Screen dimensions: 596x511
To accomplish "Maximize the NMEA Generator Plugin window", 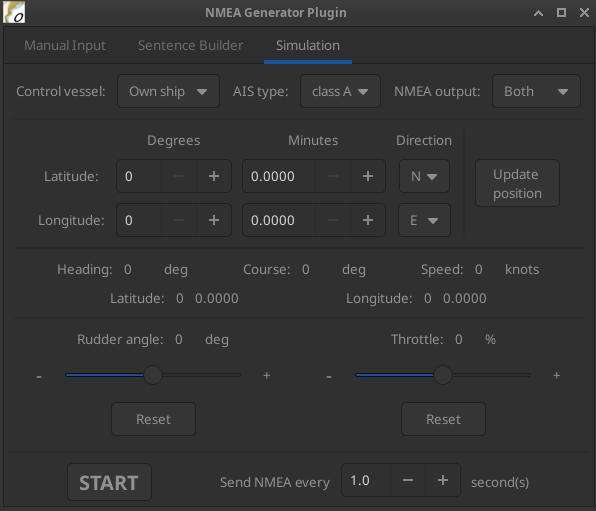I will pos(561,13).
